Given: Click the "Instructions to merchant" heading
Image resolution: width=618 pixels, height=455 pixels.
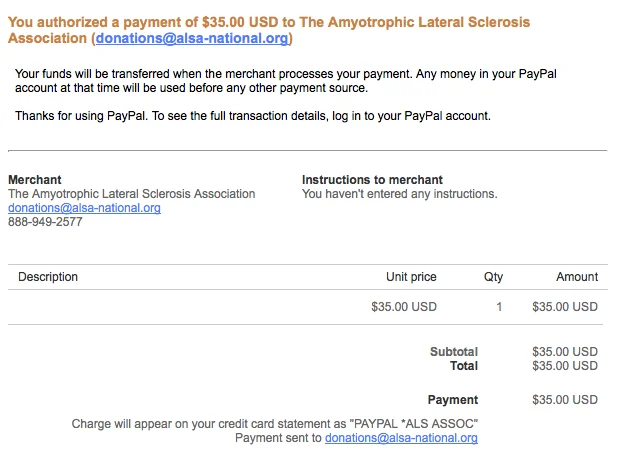Looking at the screenshot, I should click(372, 180).
